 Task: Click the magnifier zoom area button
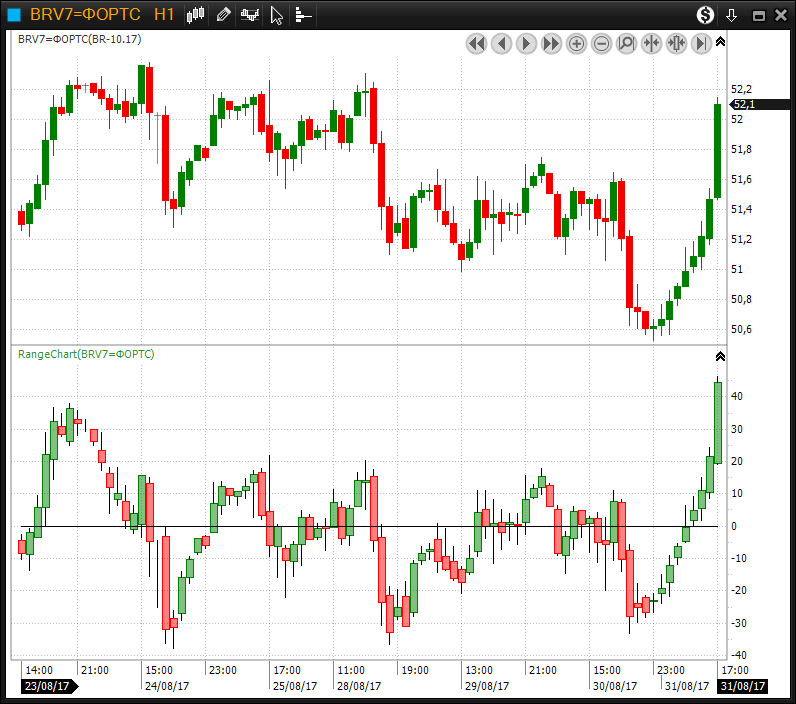pos(627,43)
